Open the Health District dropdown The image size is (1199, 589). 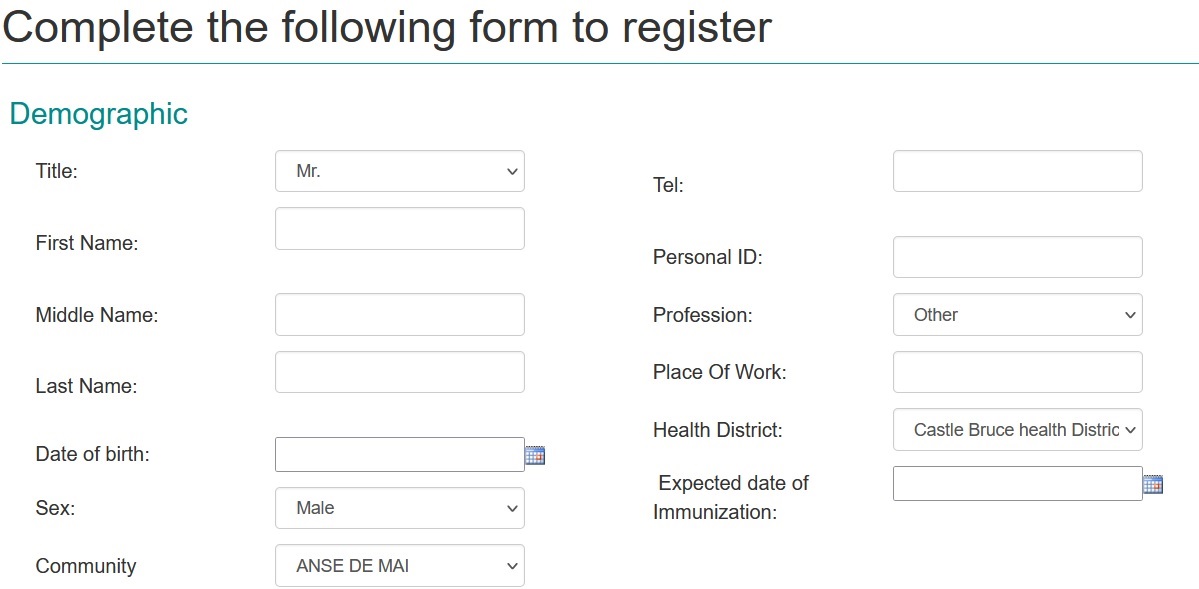1017,430
